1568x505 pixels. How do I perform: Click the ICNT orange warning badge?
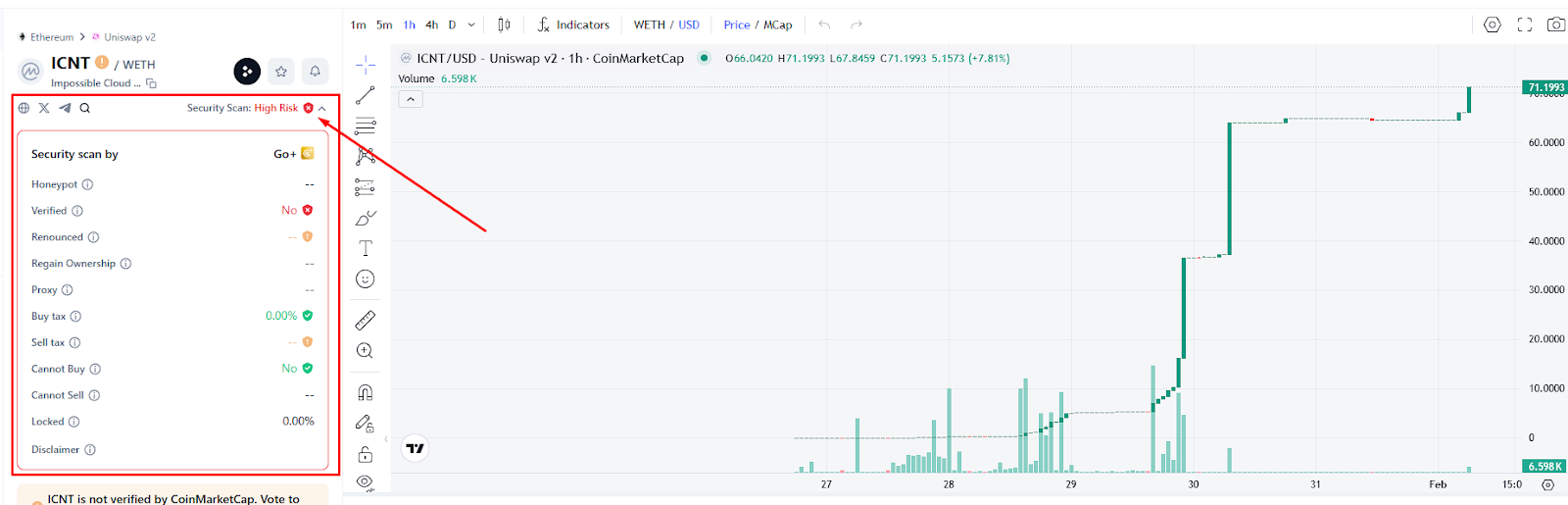[x=102, y=62]
